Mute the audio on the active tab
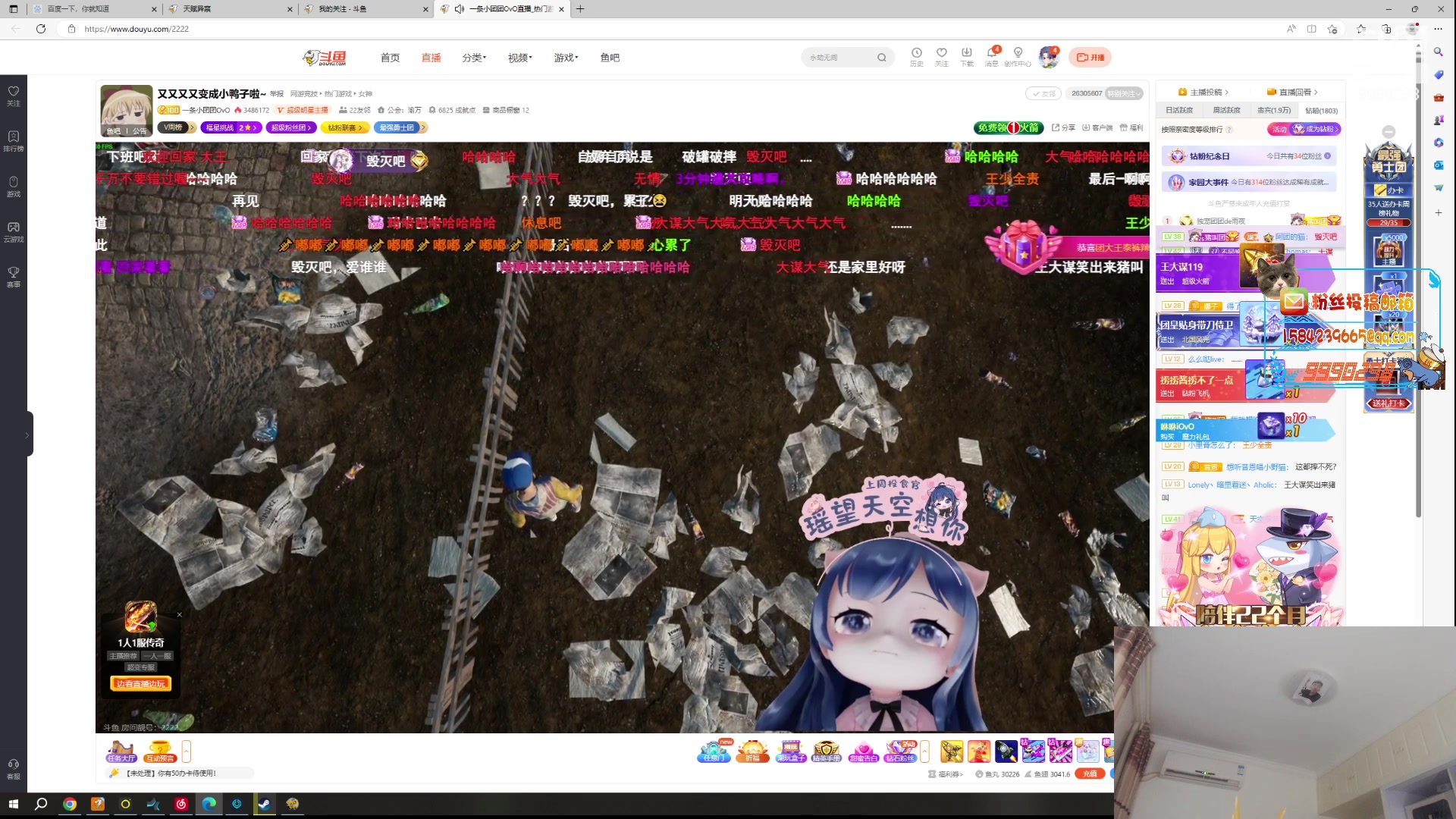Viewport: 1456px width, 819px height. click(x=460, y=9)
